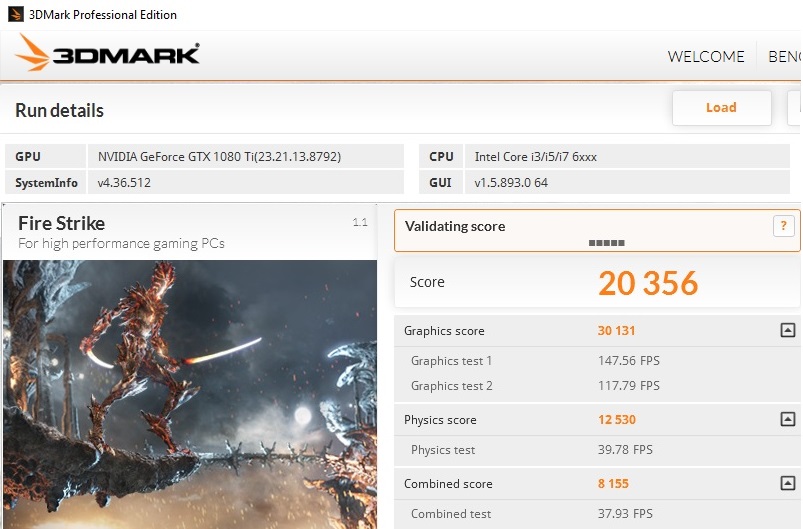Collapse the Physics score section

click(788, 419)
